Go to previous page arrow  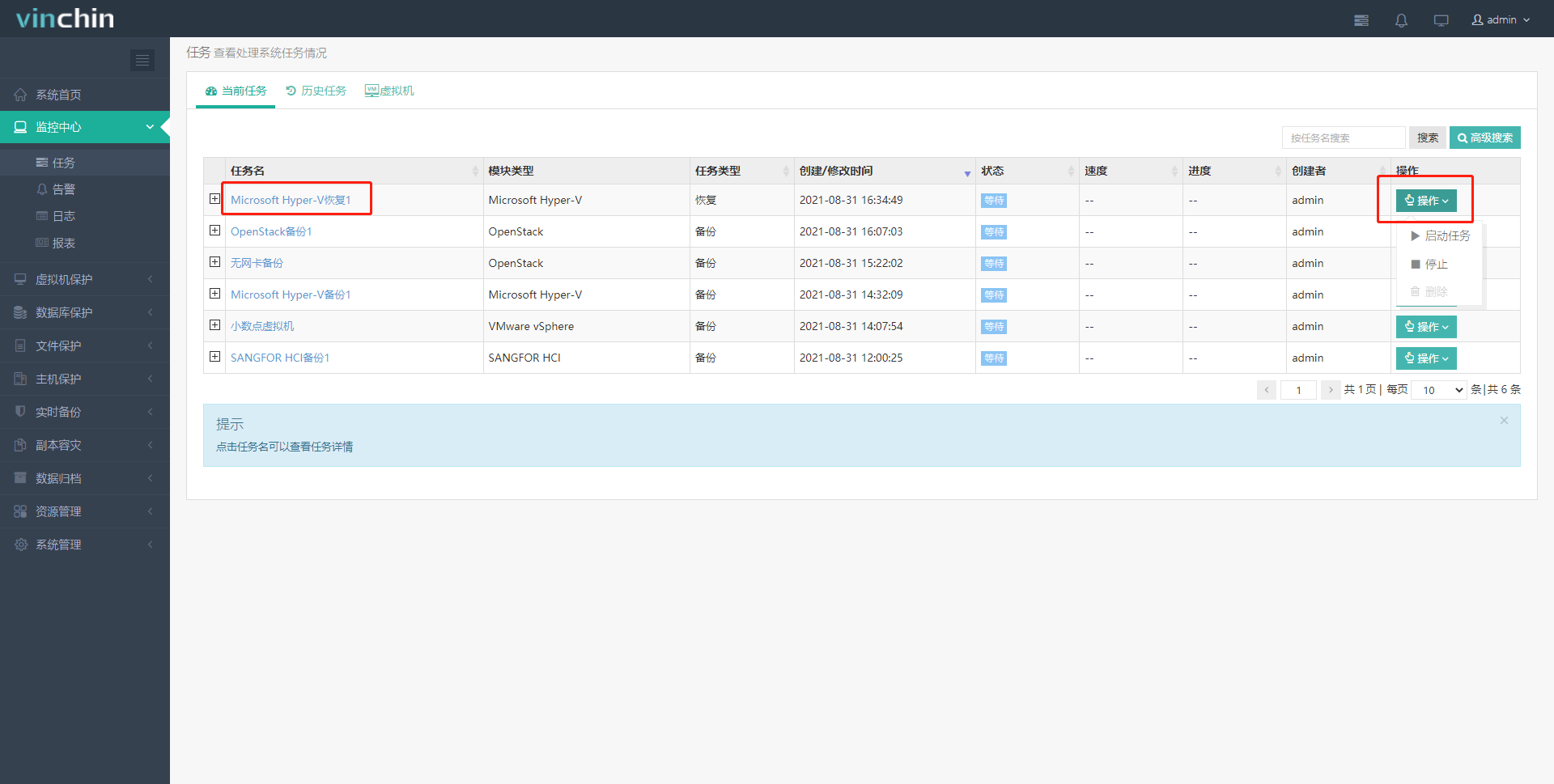(x=1267, y=390)
